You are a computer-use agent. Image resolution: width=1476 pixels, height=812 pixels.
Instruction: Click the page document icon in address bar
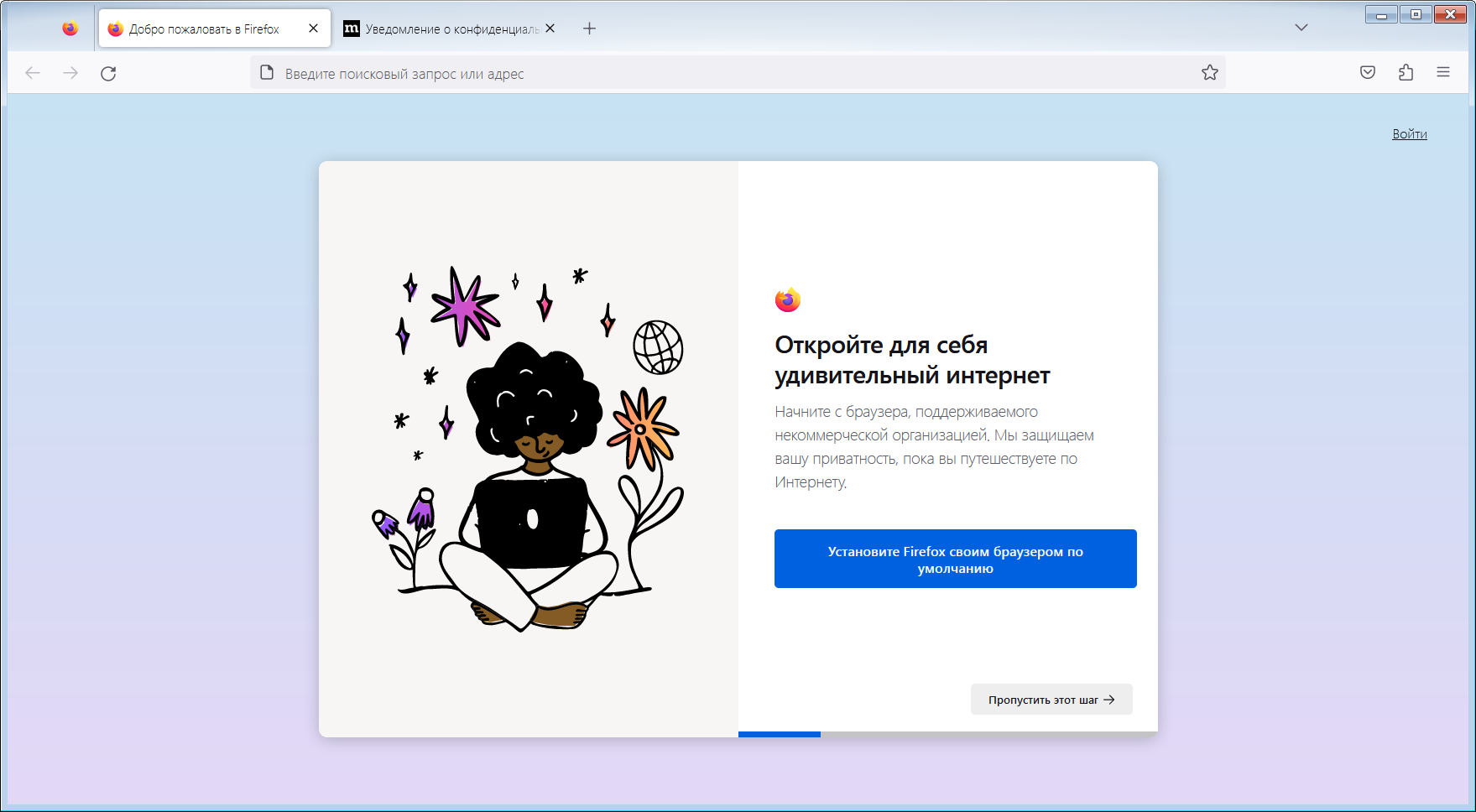267,73
